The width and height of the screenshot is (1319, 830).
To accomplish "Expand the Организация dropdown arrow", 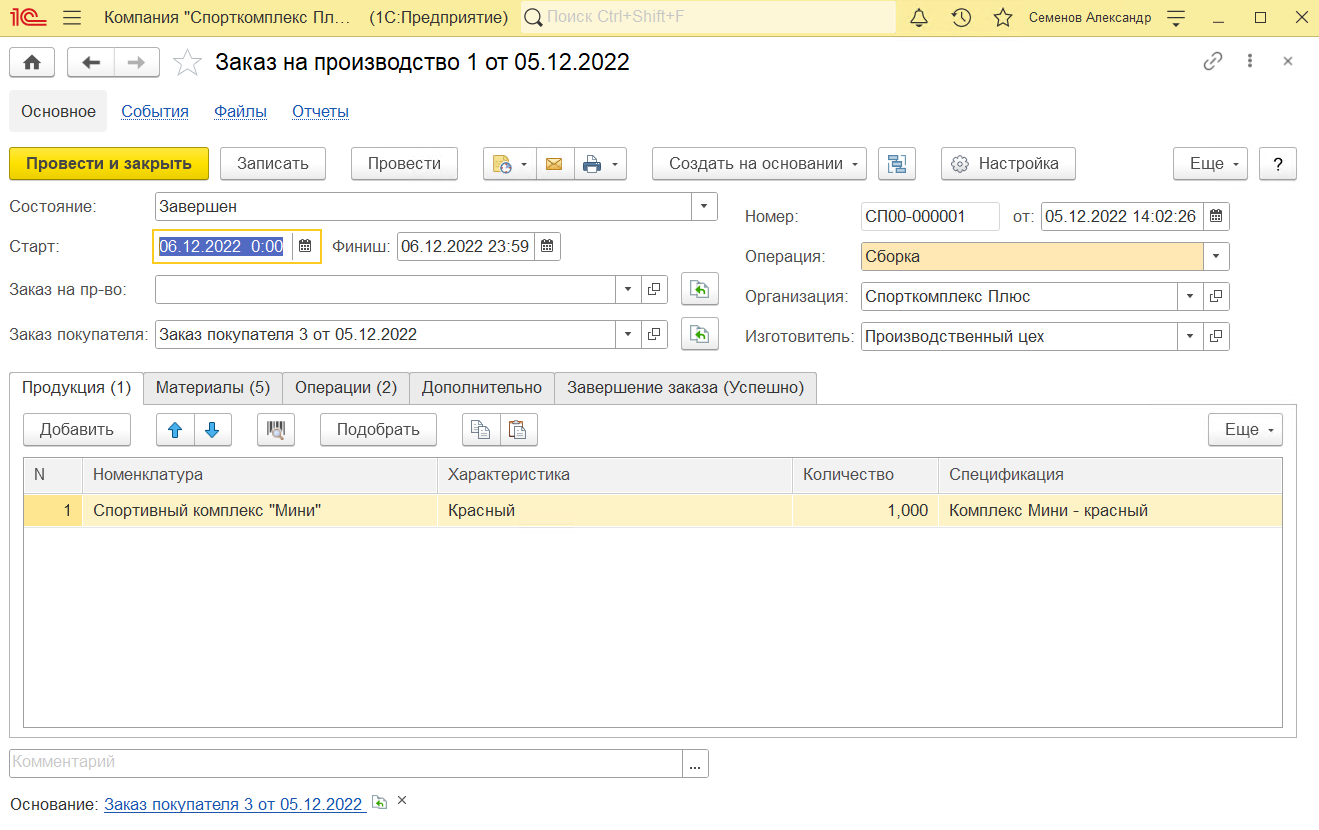I will point(1190,296).
